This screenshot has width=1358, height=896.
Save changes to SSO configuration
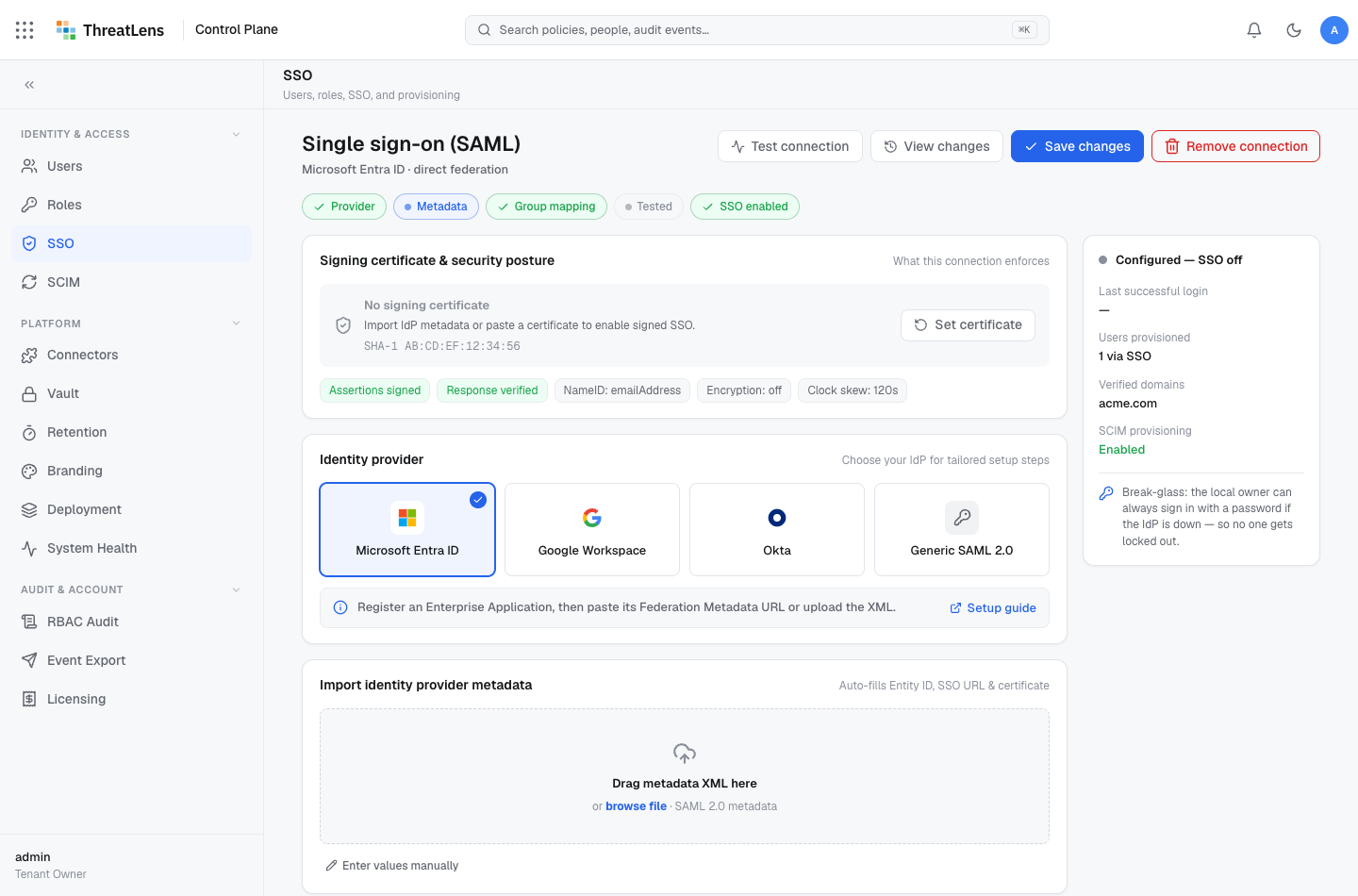tap(1077, 146)
